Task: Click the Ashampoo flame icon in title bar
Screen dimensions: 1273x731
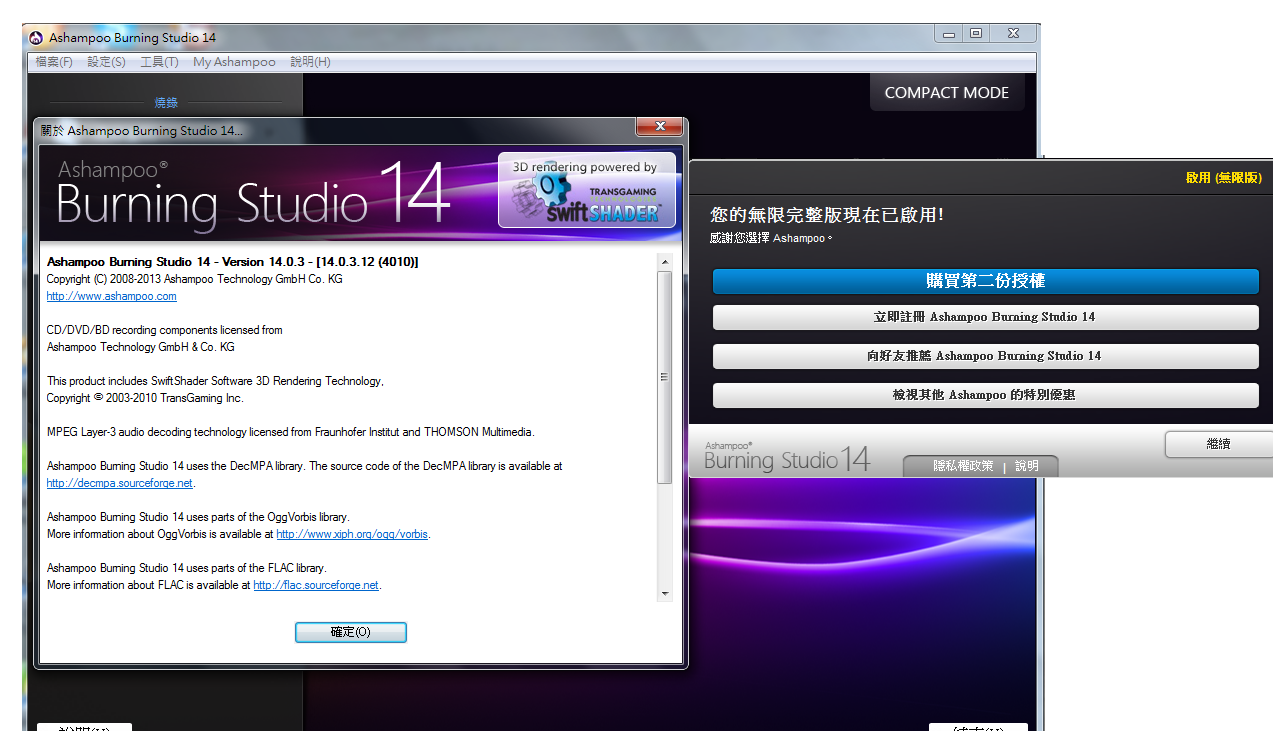Action: 36,38
